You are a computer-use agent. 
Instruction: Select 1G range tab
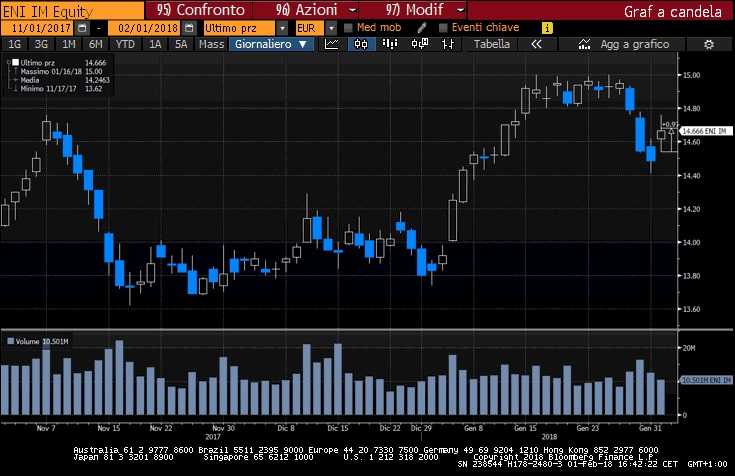click(x=15, y=44)
